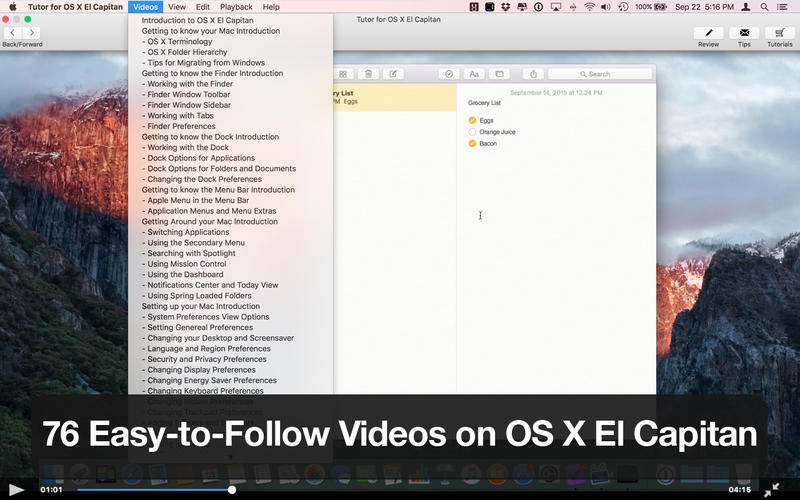The image size is (800, 500).
Task: Select the Grocery List note in list
Action: 394,97
